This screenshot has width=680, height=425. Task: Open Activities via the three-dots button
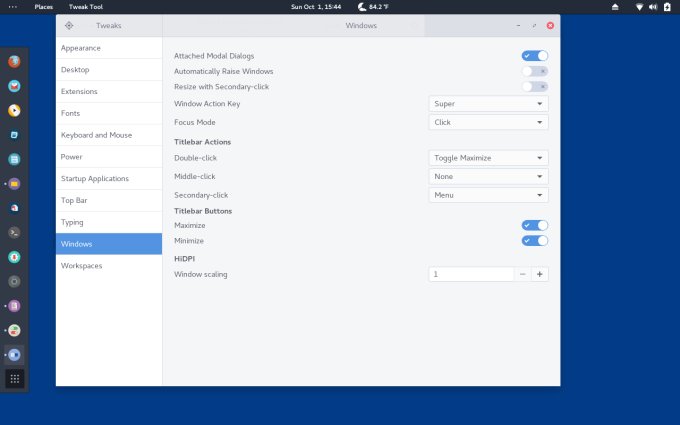13,7
